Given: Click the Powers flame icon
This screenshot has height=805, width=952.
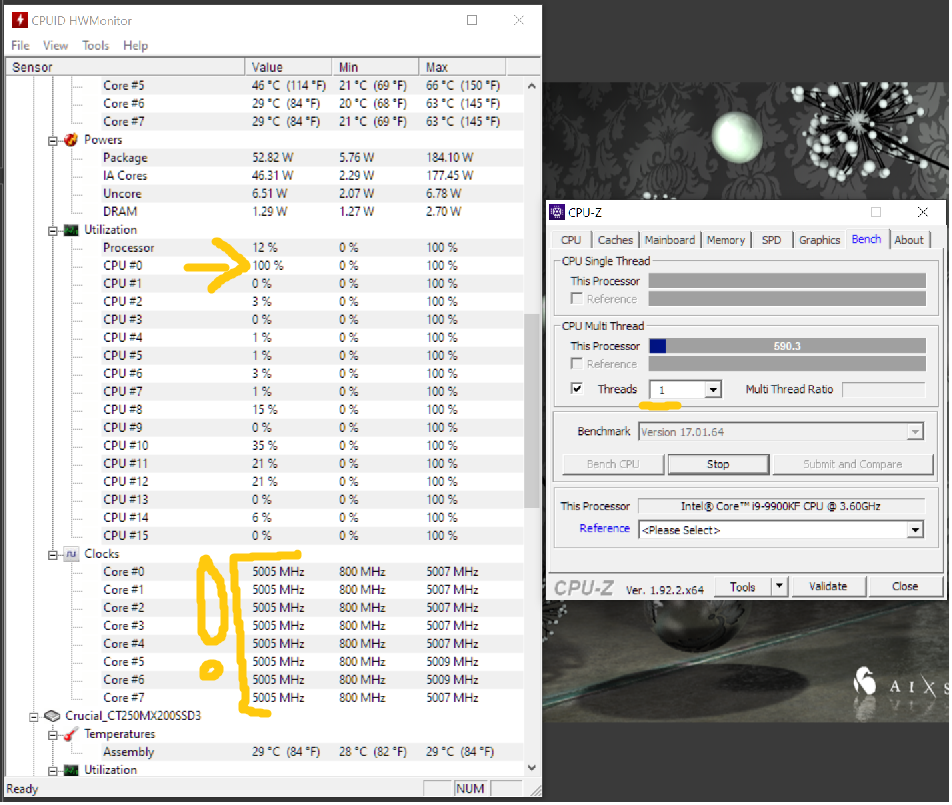Looking at the screenshot, I should [71, 140].
